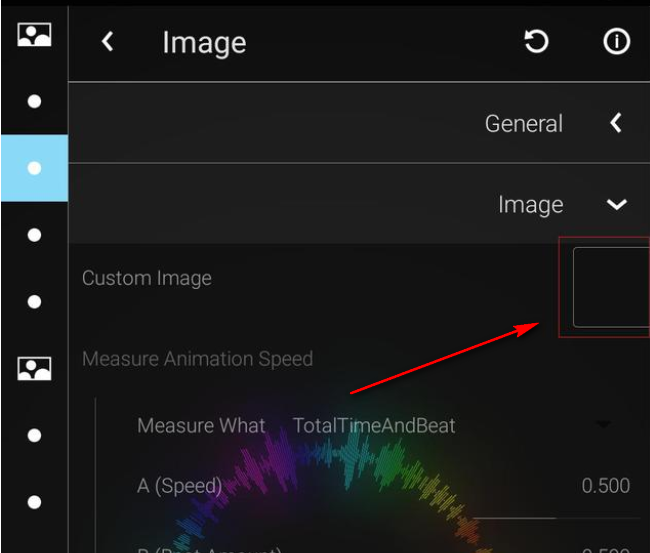Click the TotalTimeAndBeat dropdown value
Viewport: 650px width, 553px height.
point(374,425)
